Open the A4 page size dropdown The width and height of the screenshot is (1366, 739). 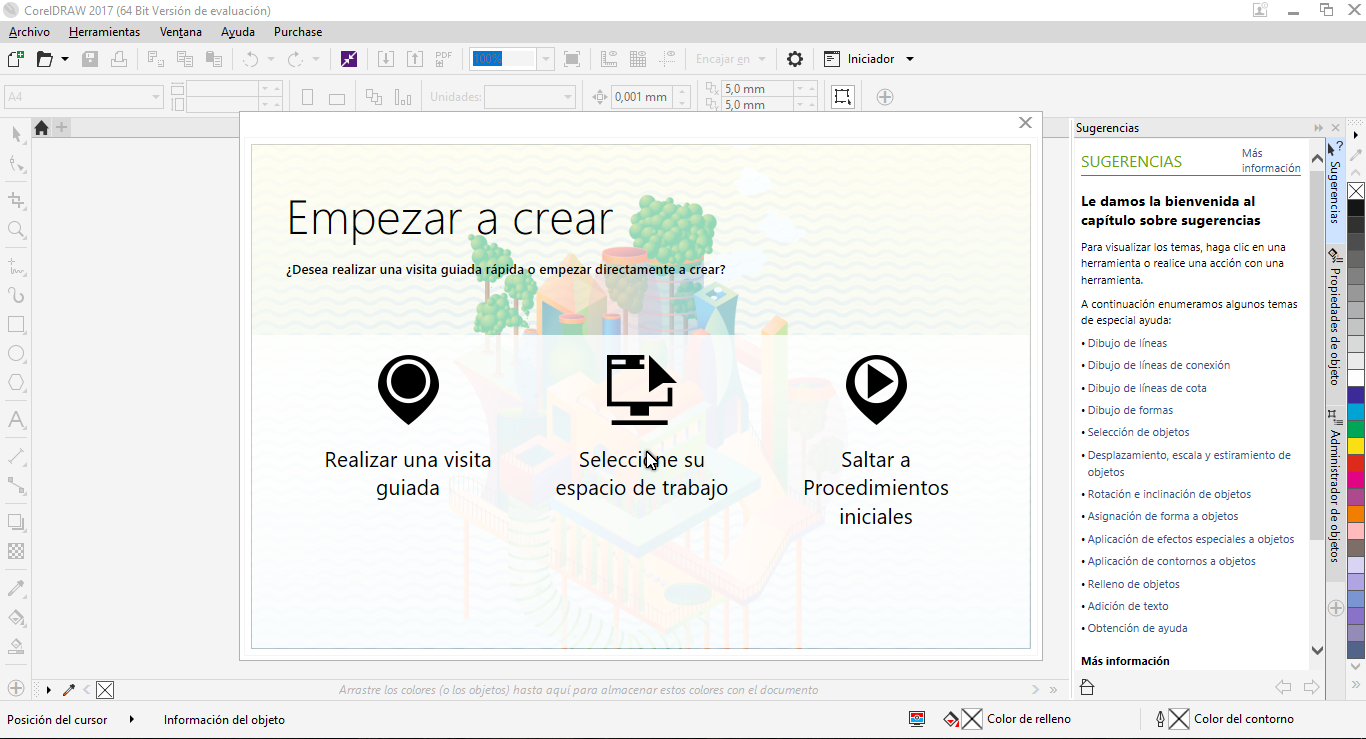156,97
